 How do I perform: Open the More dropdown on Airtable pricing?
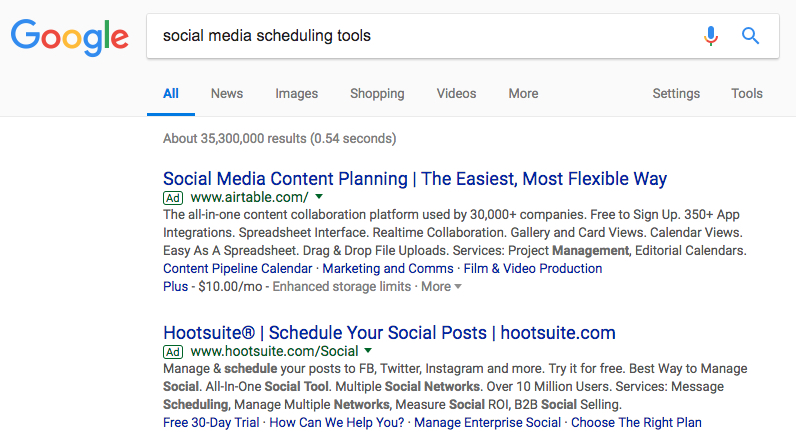tap(441, 287)
